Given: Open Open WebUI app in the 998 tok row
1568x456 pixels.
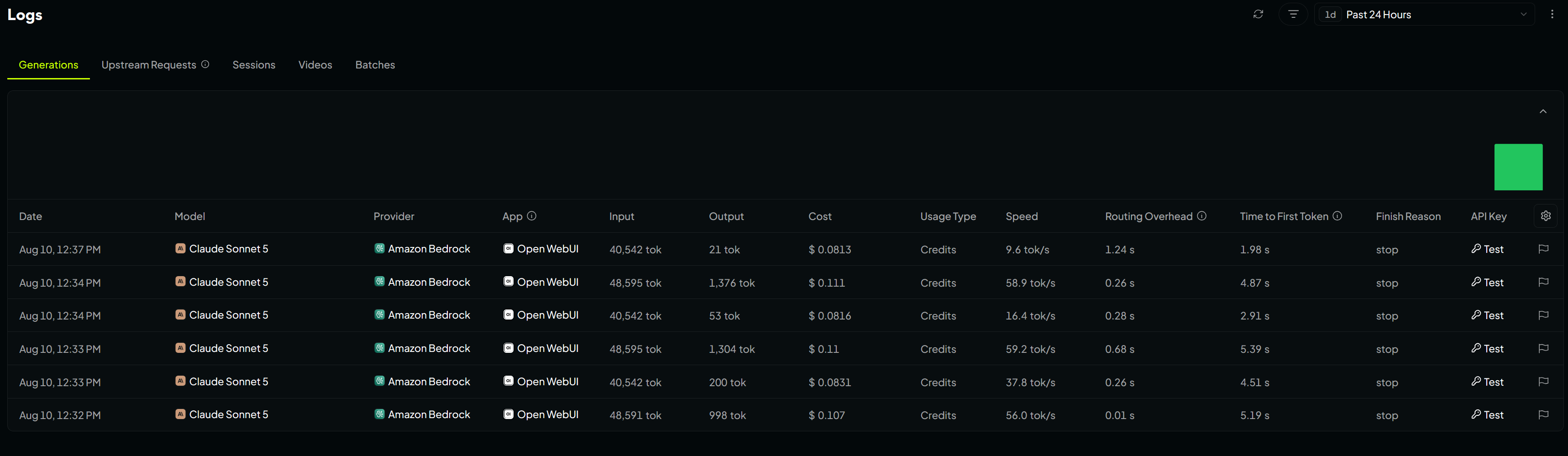Looking at the screenshot, I should 541,414.
